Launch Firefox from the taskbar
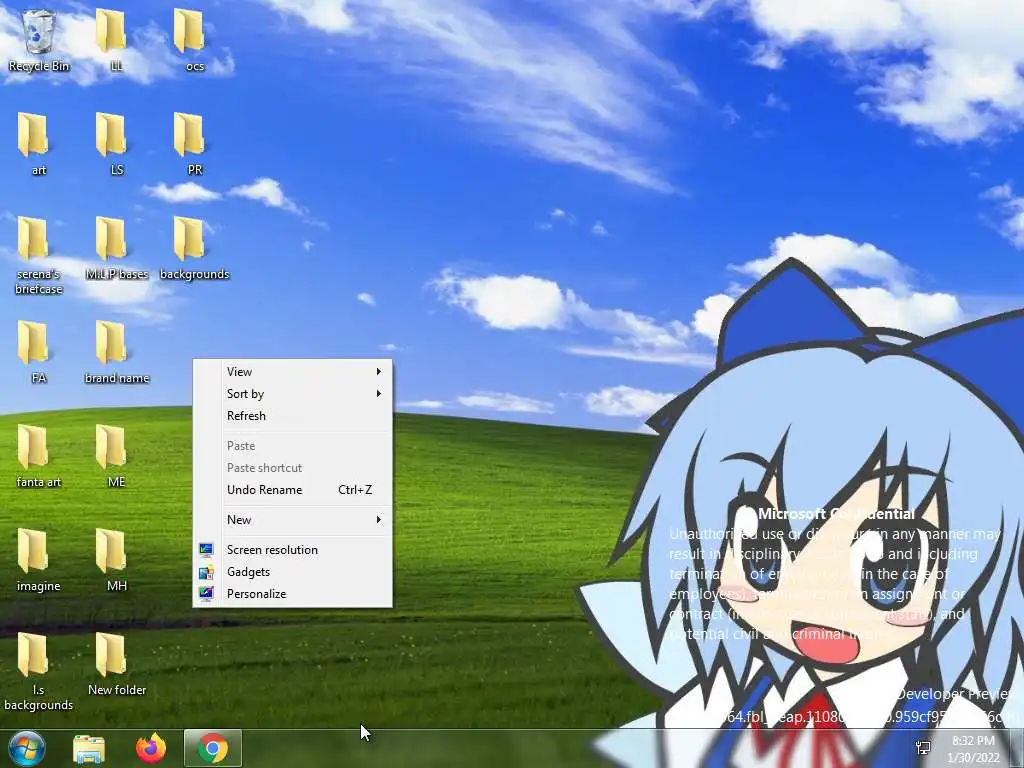 tap(151, 748)
